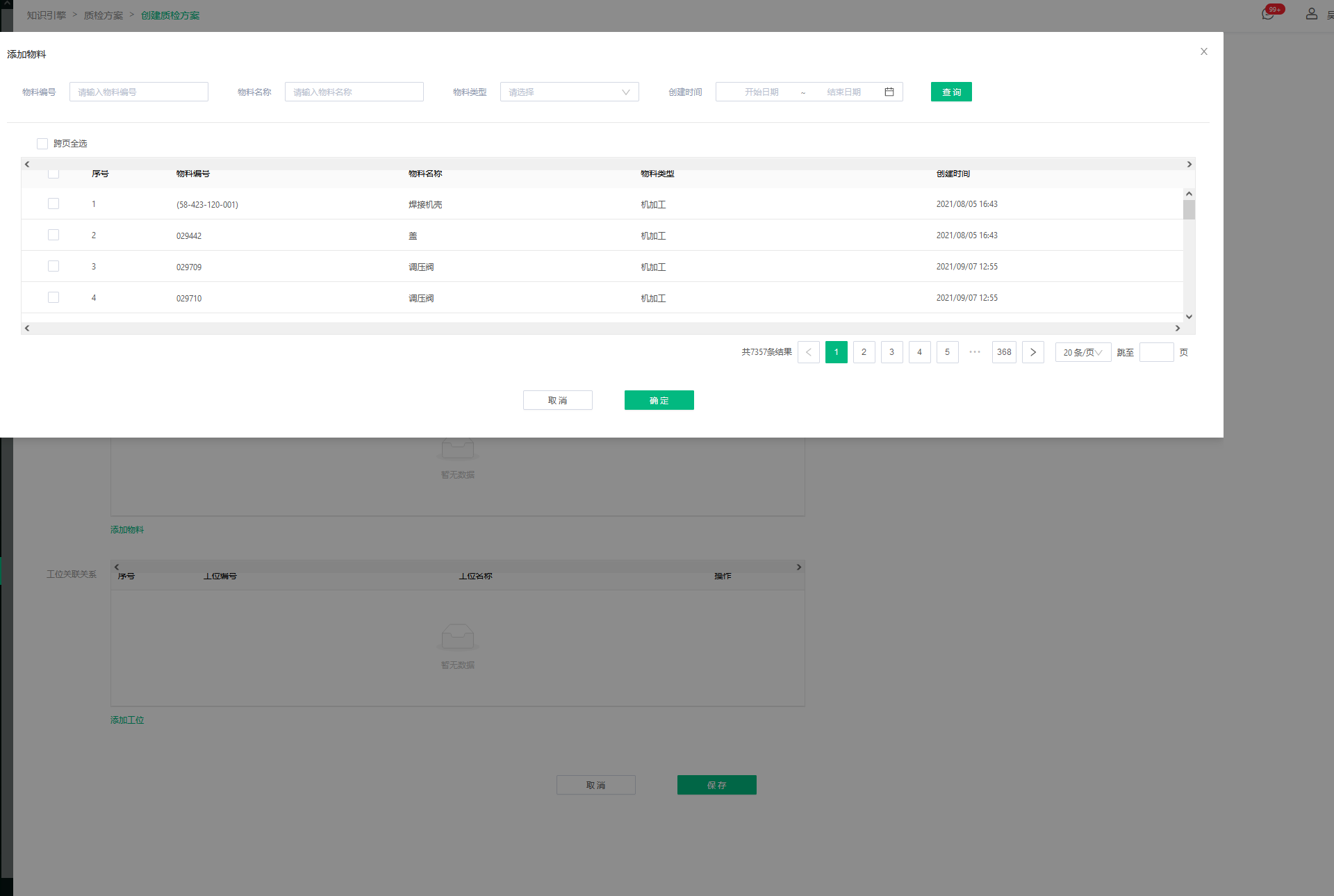This screenshot has width=1334, height=896.
Task: Check row 4 checkbox for 029710
Action: coord(53,297)
